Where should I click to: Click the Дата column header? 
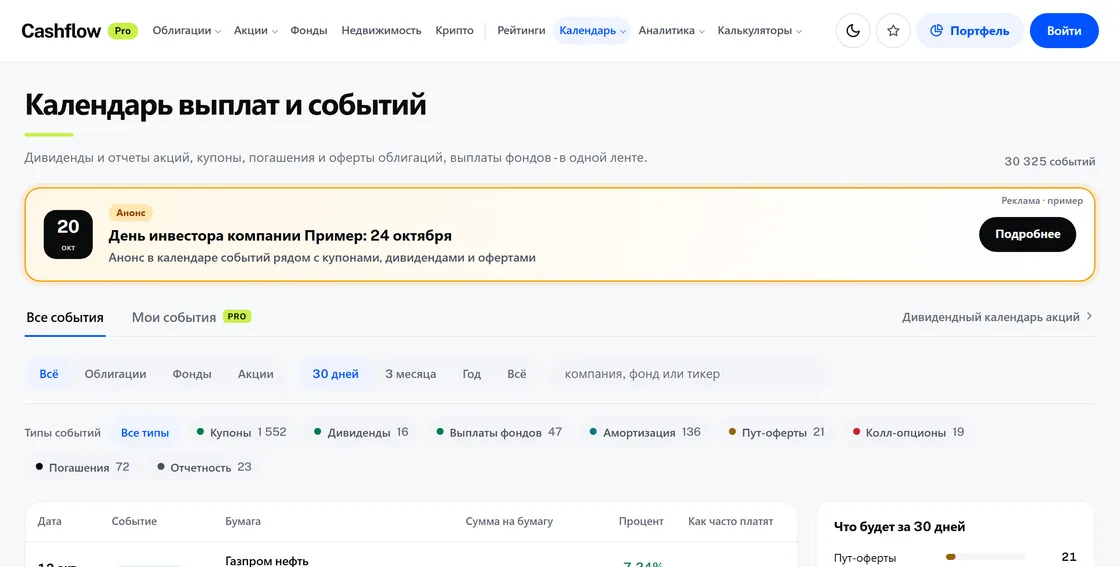(49, 521)
